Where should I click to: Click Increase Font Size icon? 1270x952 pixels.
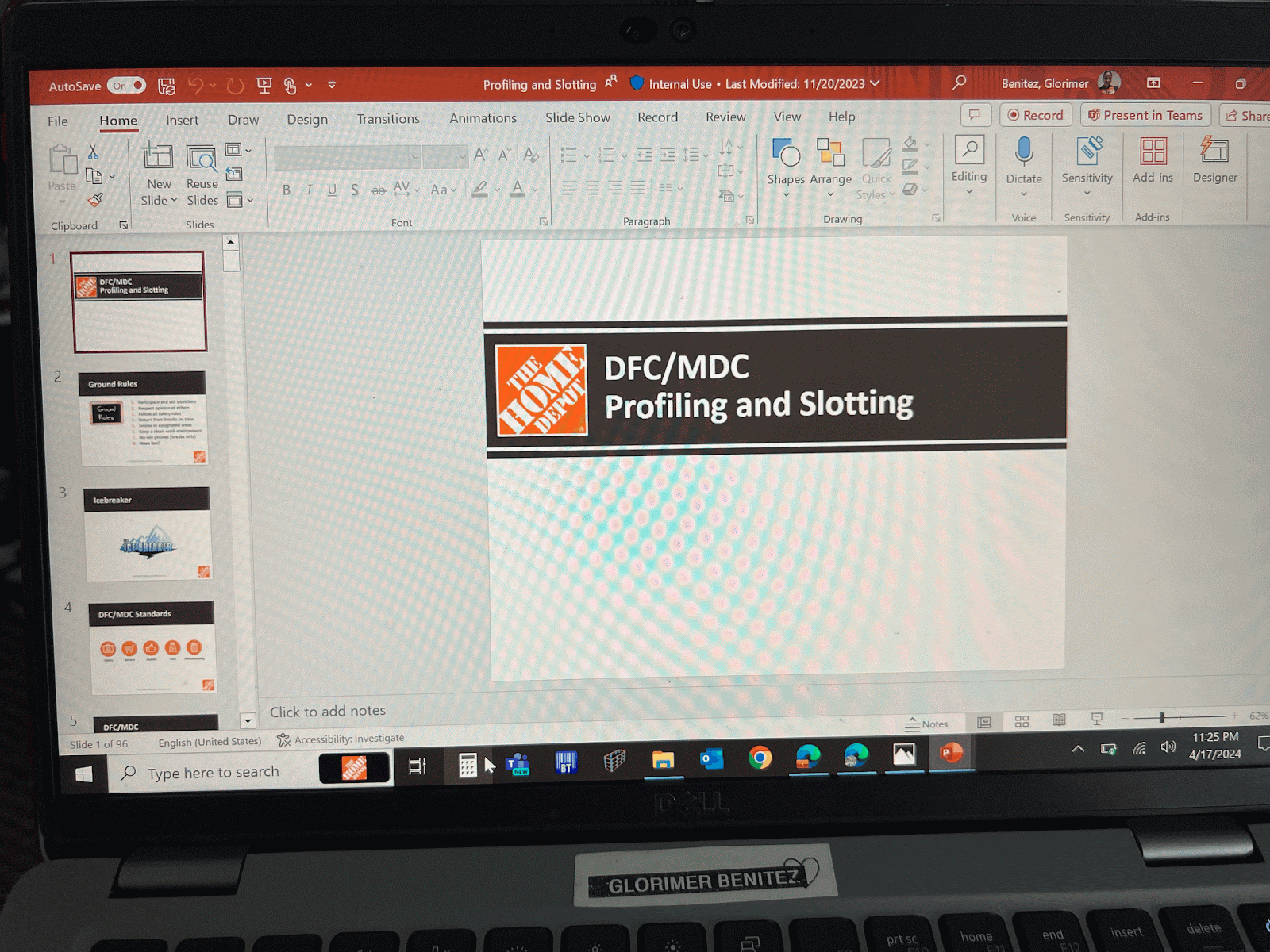(480, 155)
